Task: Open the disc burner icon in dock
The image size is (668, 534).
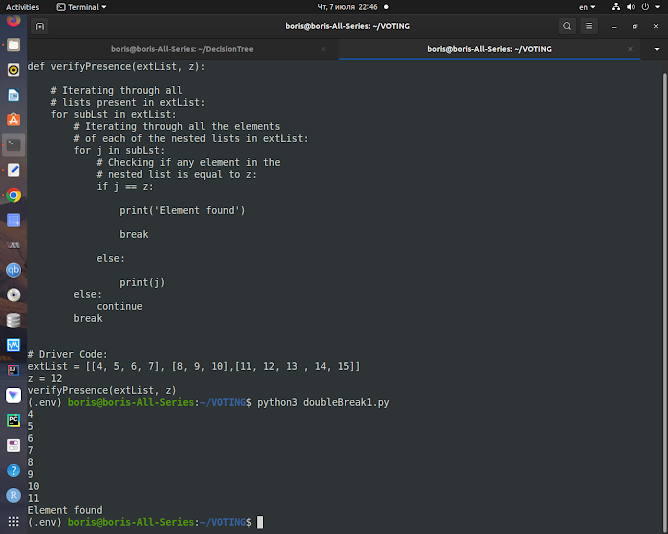Action: (x=14, y=295)
